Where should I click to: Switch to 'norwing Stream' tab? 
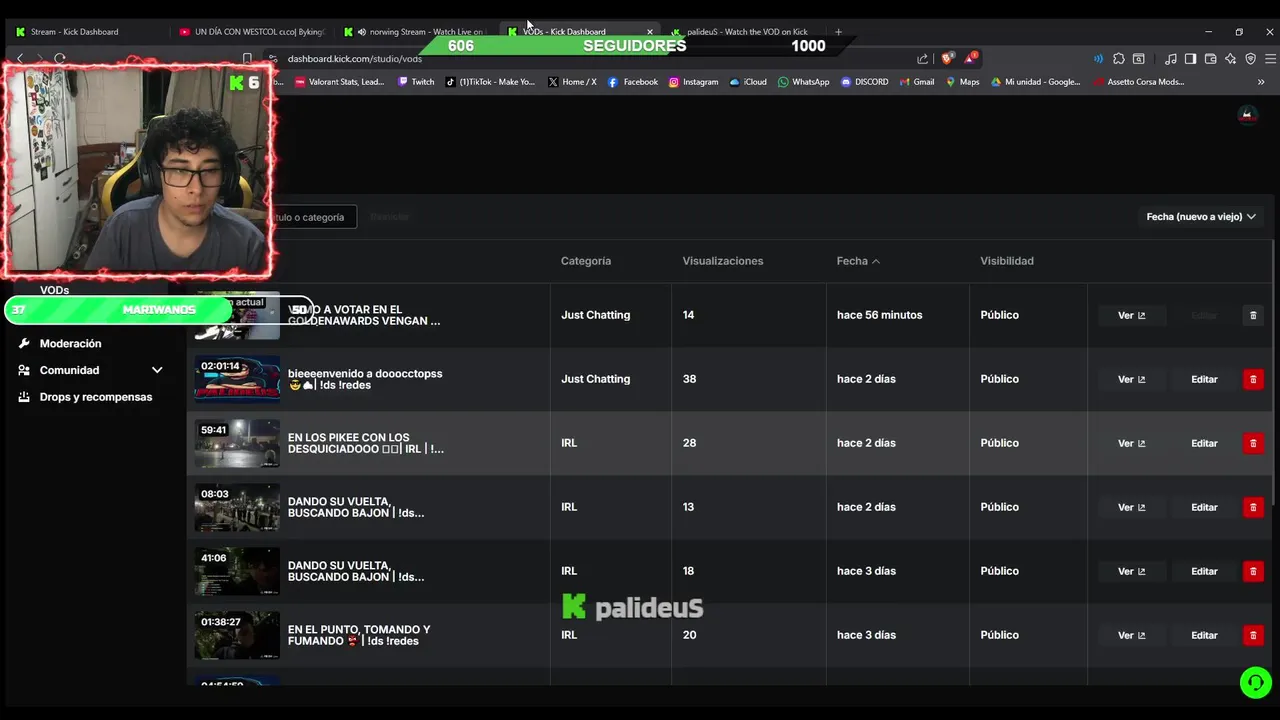[x=415, y=32]
